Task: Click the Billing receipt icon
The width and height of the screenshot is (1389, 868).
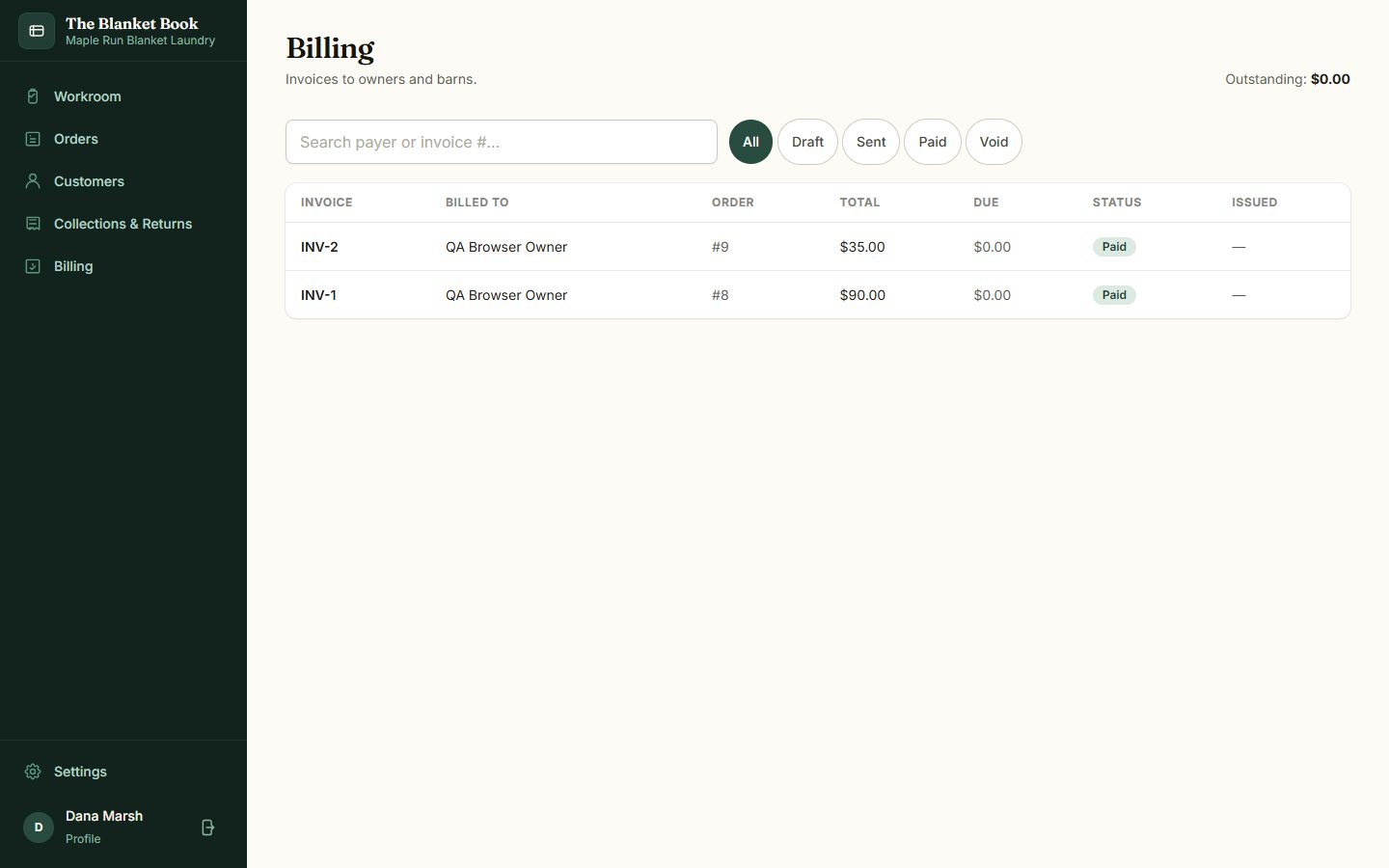Action: (x=33, y=266)
